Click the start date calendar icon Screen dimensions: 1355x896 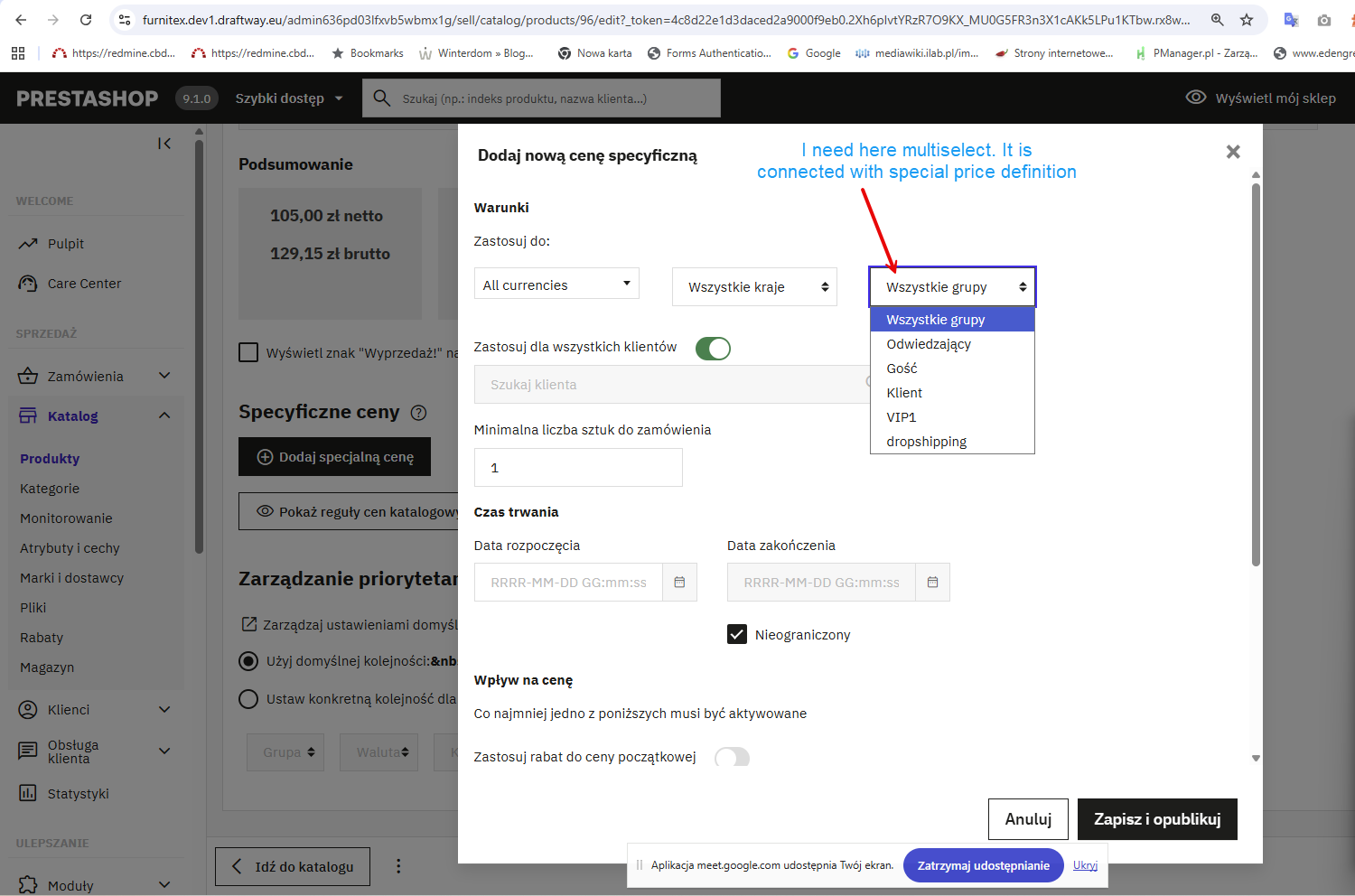679,583
